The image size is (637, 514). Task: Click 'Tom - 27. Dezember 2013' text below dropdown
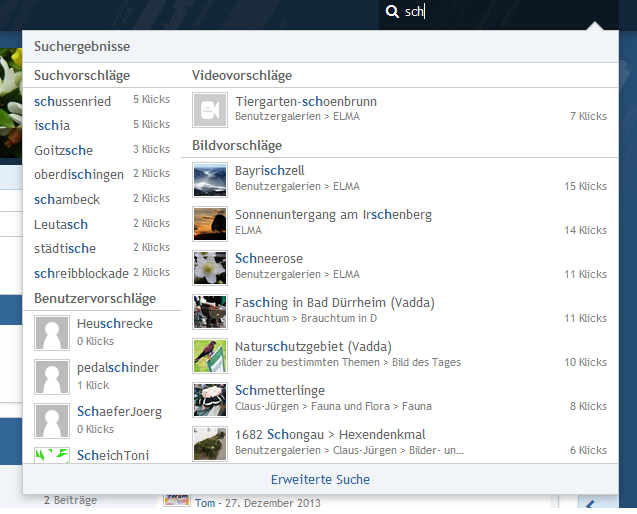(258, 503)
